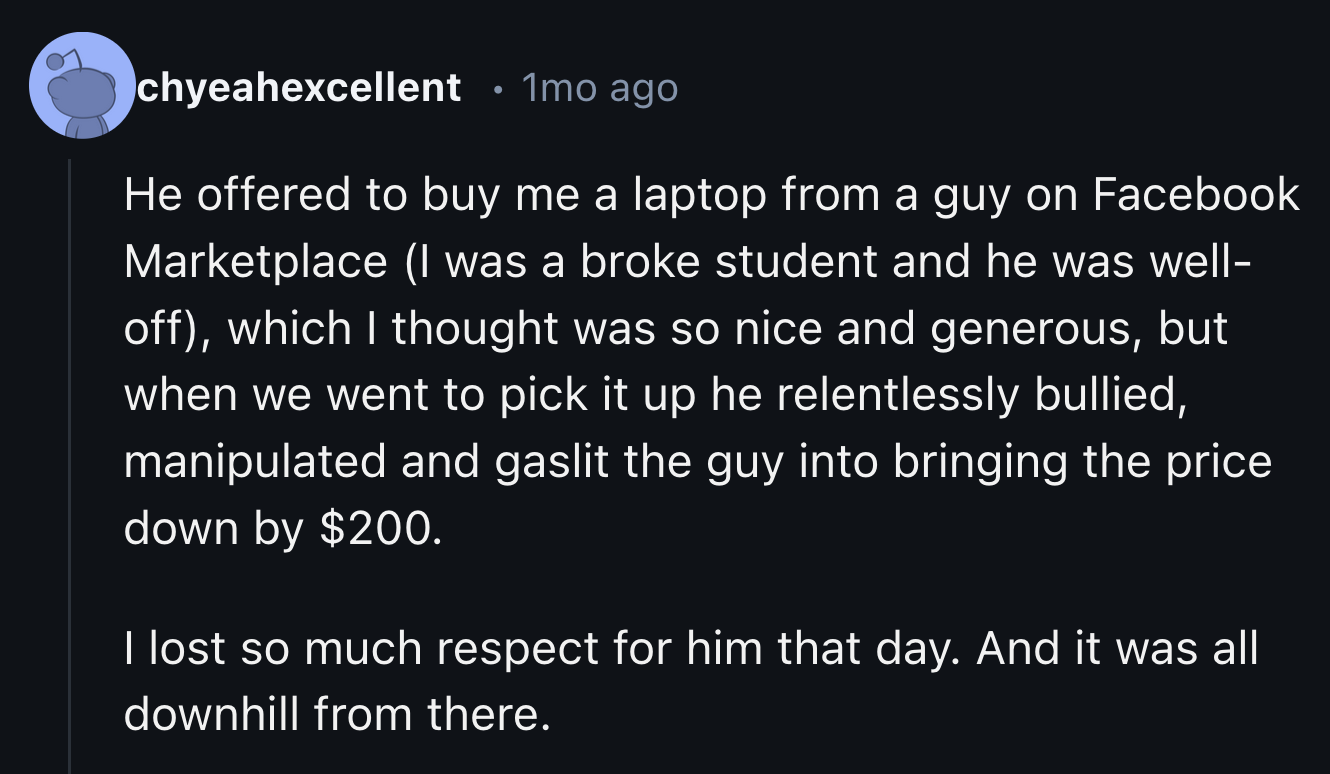Click the dot separator beside the username
This screenshot has height=774, width=1330.
[x=496, y=89]
